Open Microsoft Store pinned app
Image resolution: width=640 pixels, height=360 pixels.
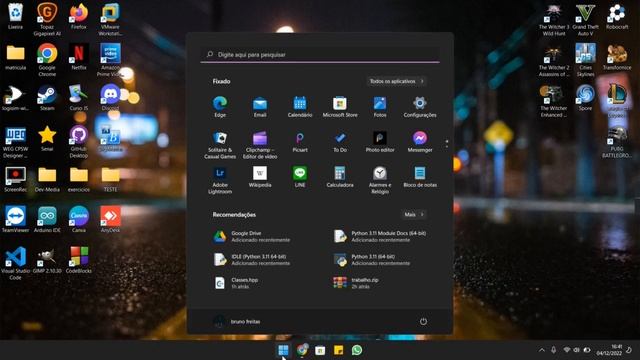[340, 107]
